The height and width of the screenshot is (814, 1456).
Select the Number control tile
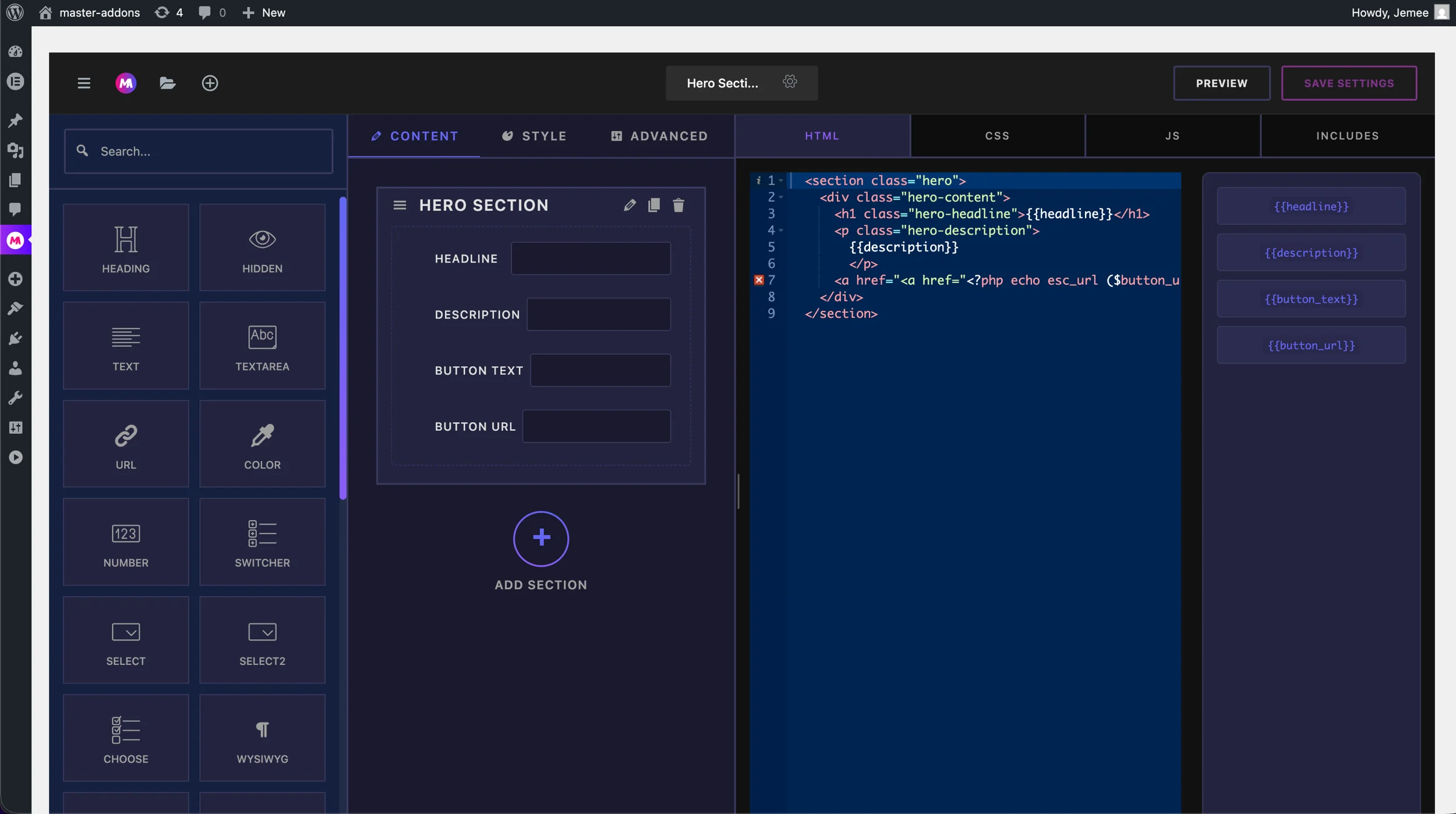point(126,542)
